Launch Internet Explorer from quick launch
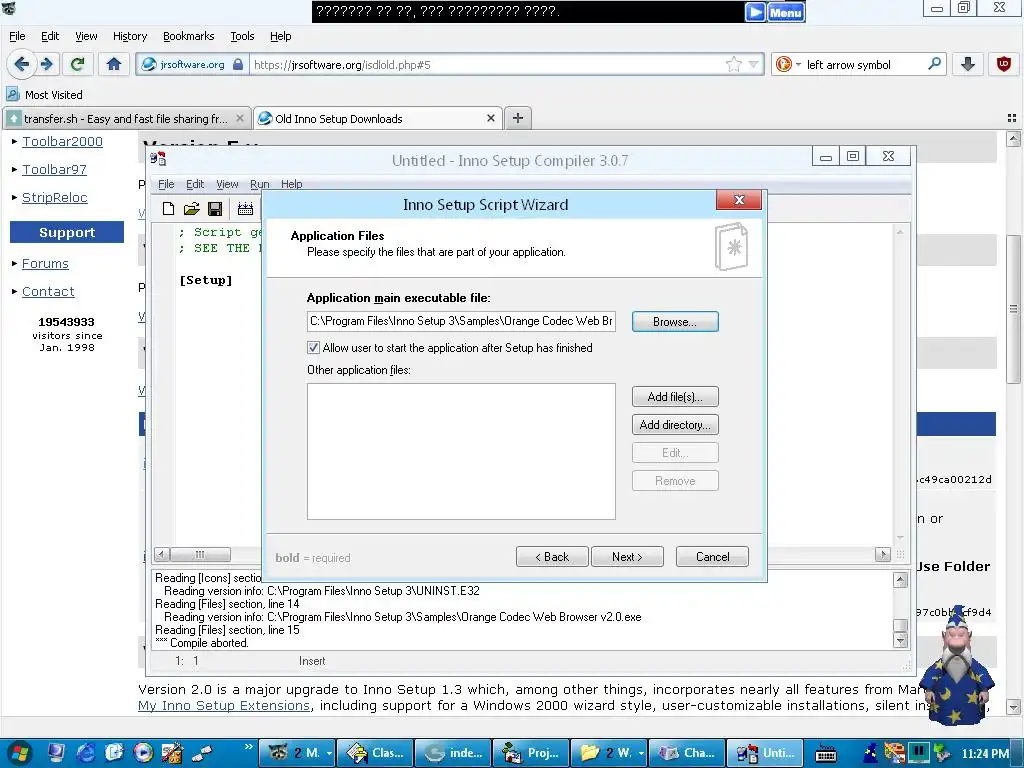 coord(86,753)
